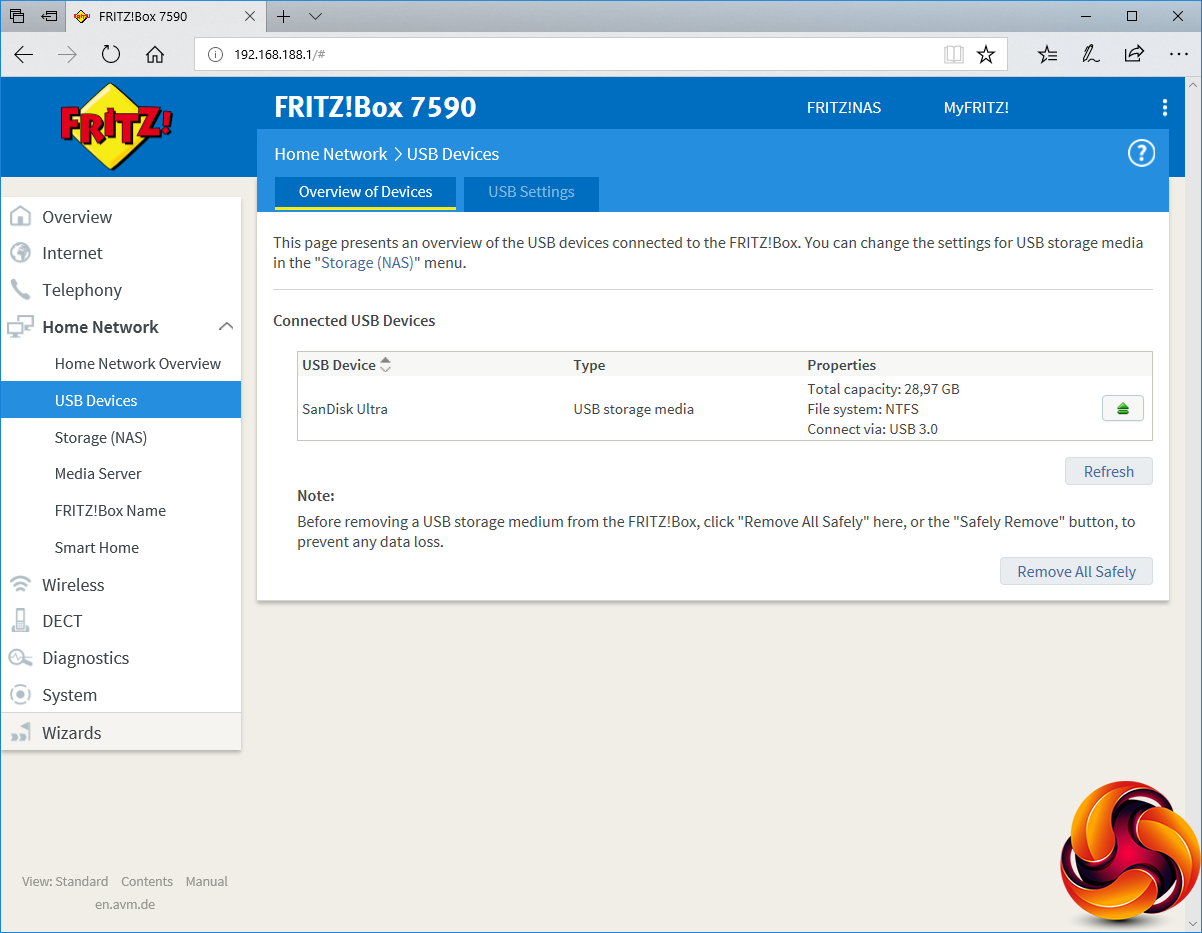Add this page to favorites with the star icon
The image size is (1202, 933).
[x=986, y=54]
